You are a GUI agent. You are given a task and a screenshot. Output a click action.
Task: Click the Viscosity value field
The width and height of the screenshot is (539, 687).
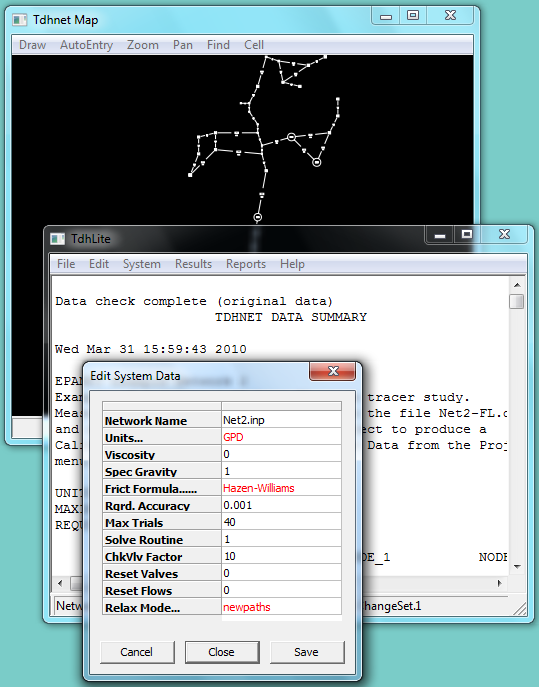click(281, 454)
